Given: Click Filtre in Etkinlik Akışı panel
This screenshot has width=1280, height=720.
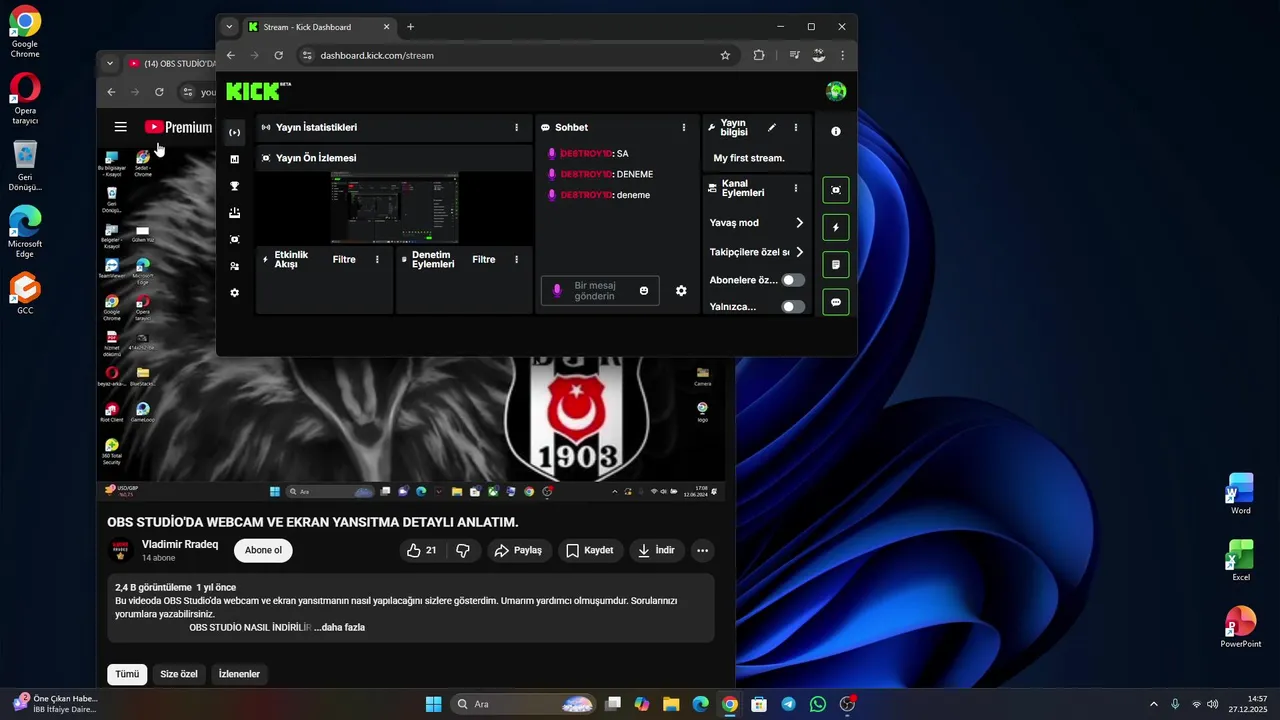Looking at the screenshot, I should [344, 259].
